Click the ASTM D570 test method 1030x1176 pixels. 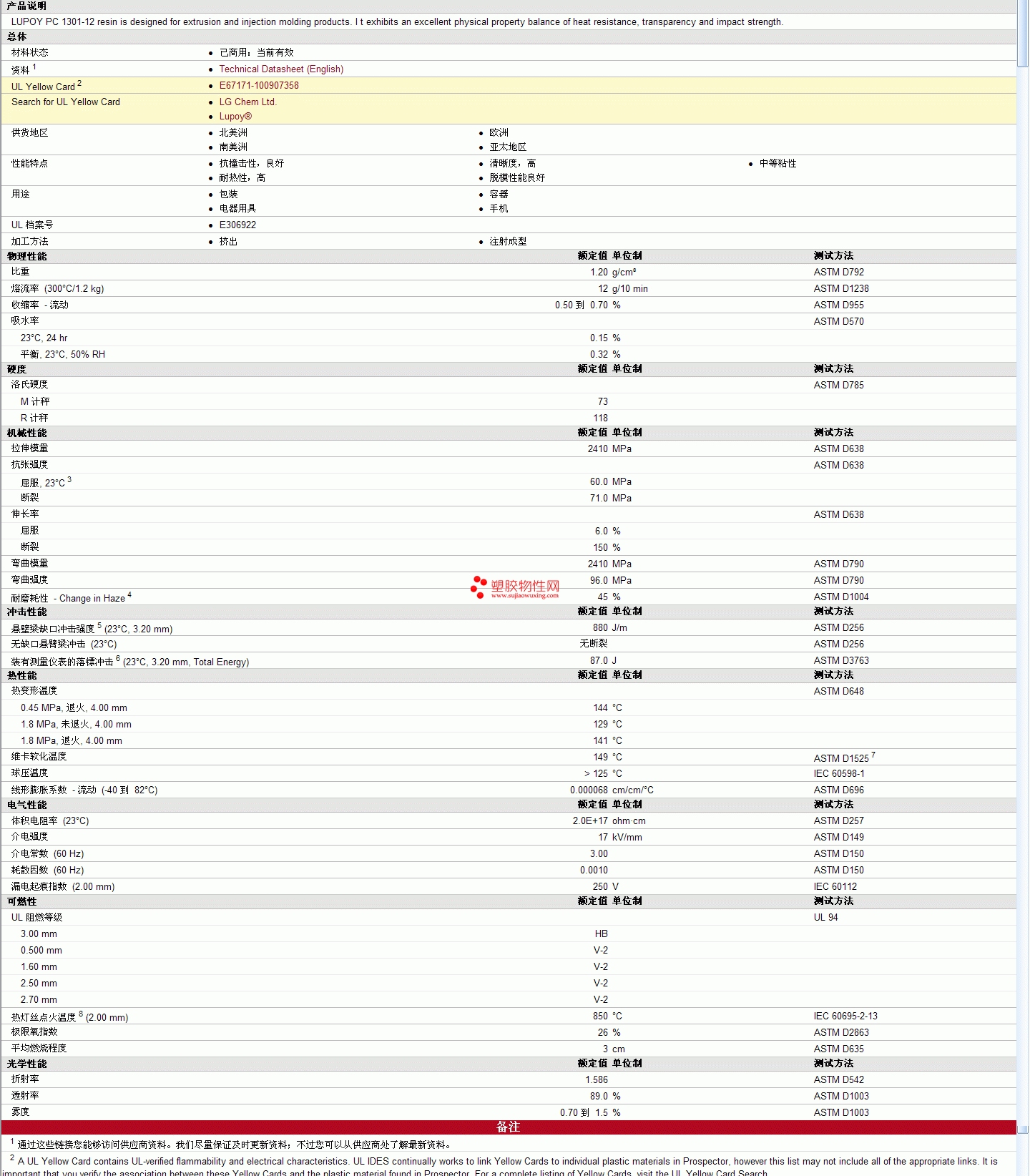(x=838, y=322)
